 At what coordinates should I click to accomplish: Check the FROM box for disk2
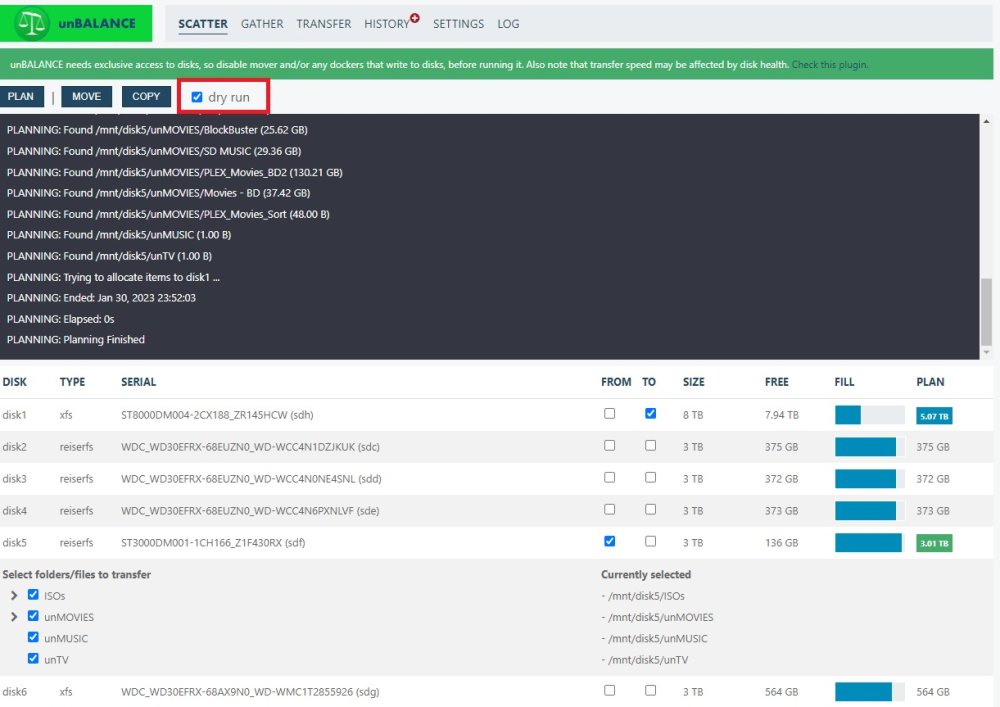coord(610,446)
